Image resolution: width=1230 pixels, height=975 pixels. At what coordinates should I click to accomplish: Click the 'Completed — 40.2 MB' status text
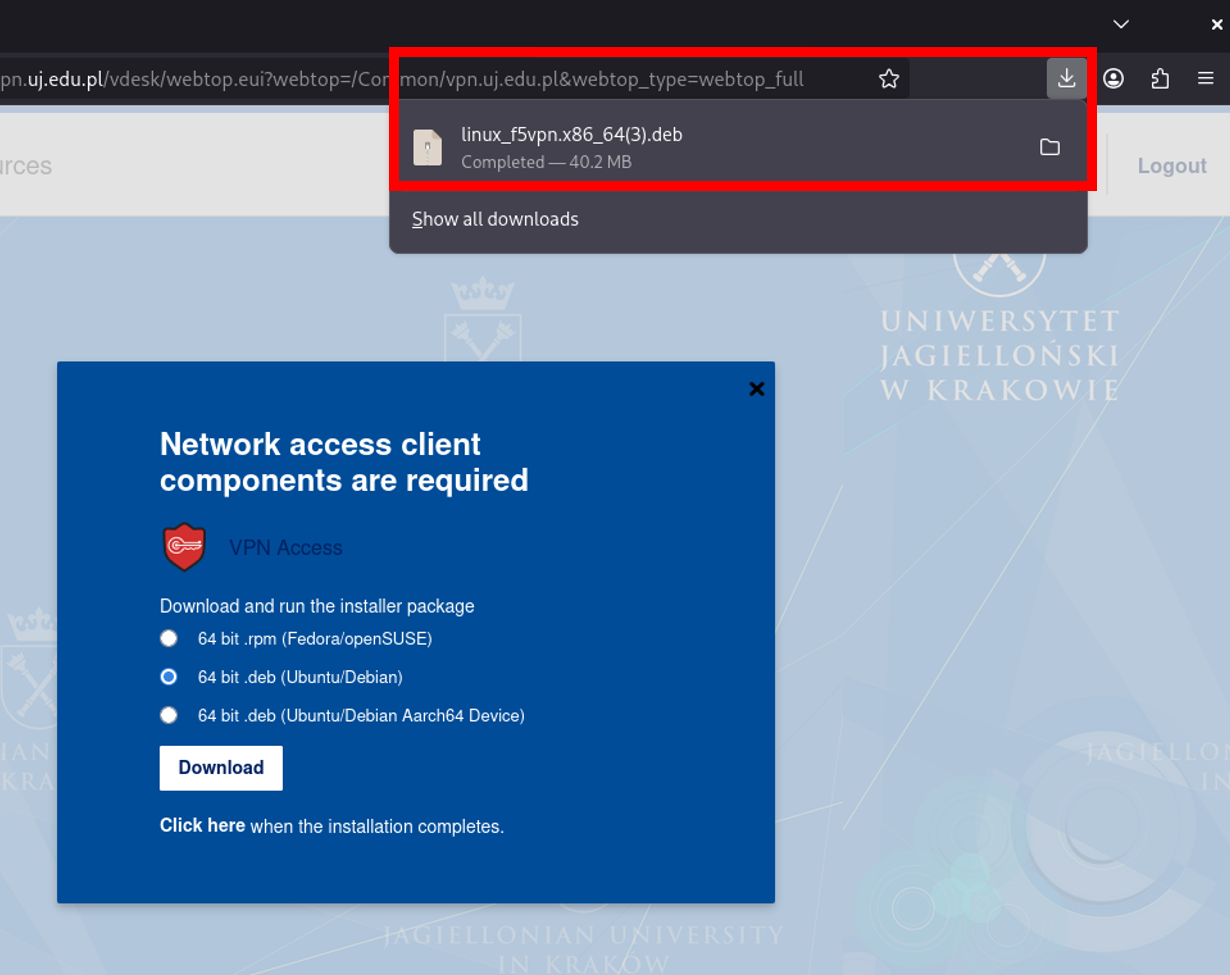tap(546, 162)
